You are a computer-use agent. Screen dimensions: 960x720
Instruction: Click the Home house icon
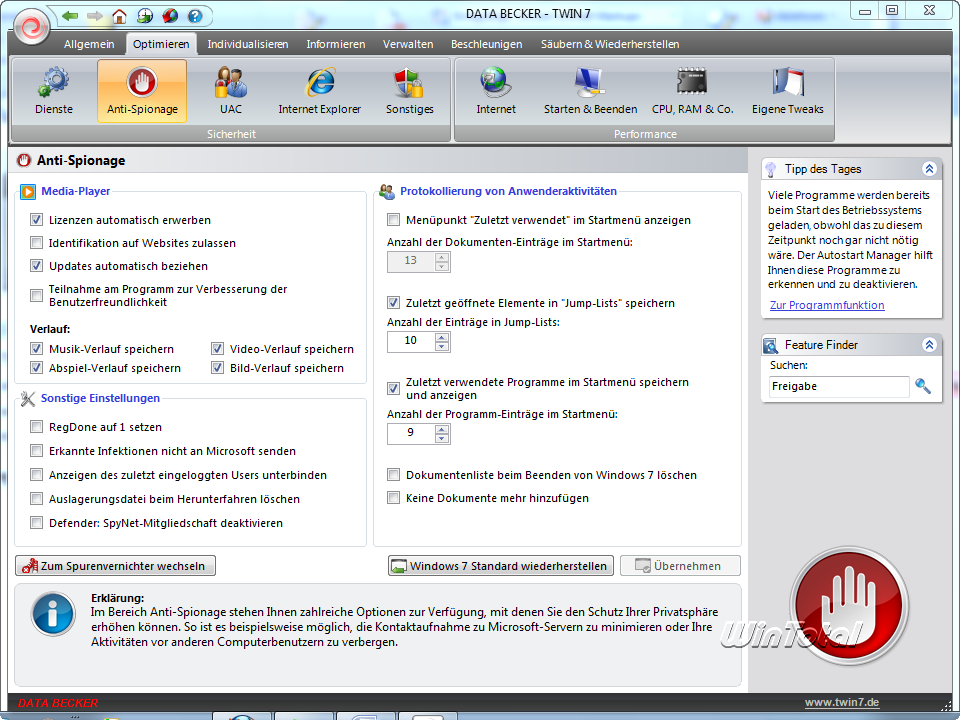click(x=119, y=16)
